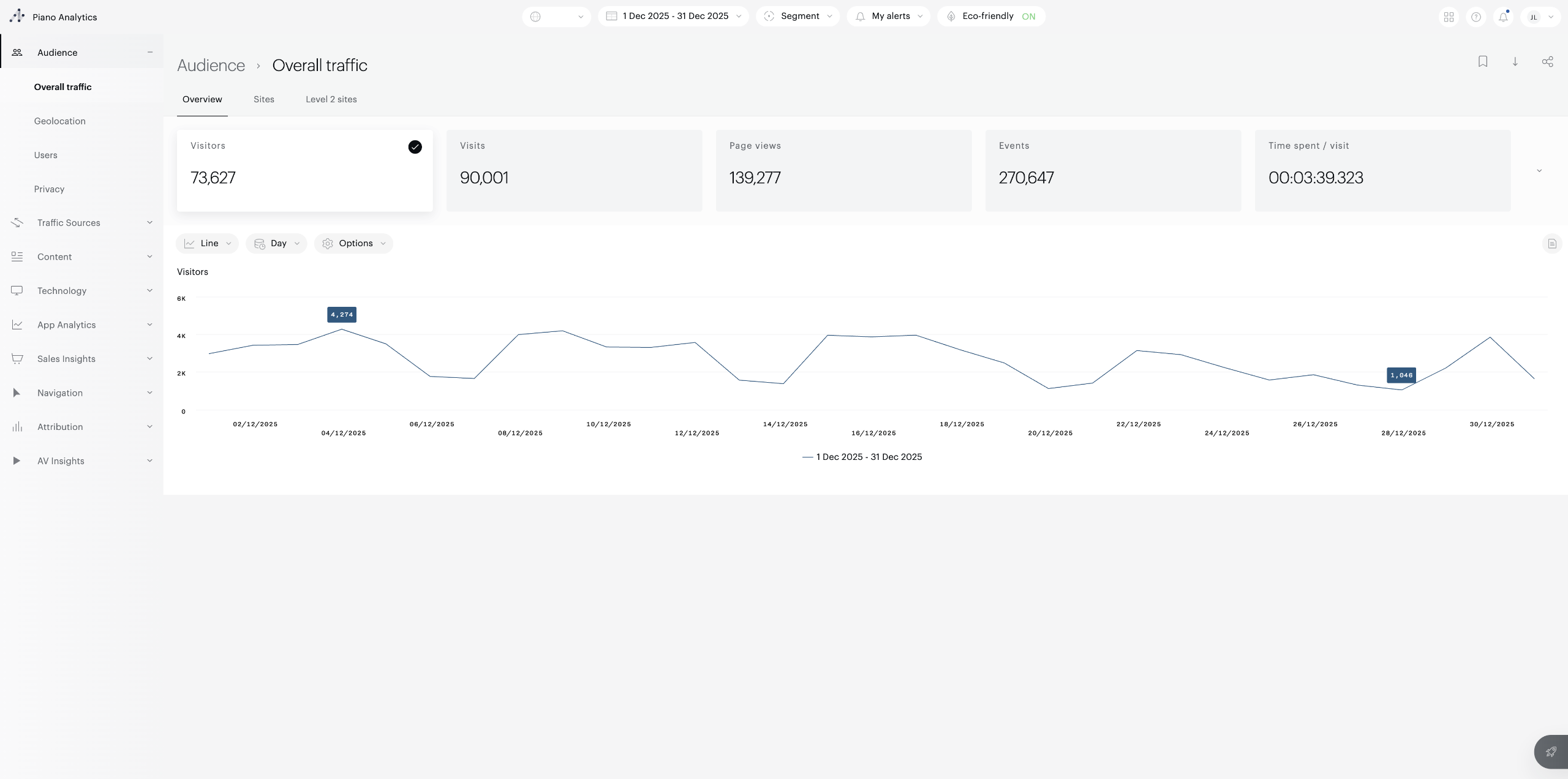Click the 1 Dec - 31 Dec legend entry
1568x779 pixels.
coord(862,457)
